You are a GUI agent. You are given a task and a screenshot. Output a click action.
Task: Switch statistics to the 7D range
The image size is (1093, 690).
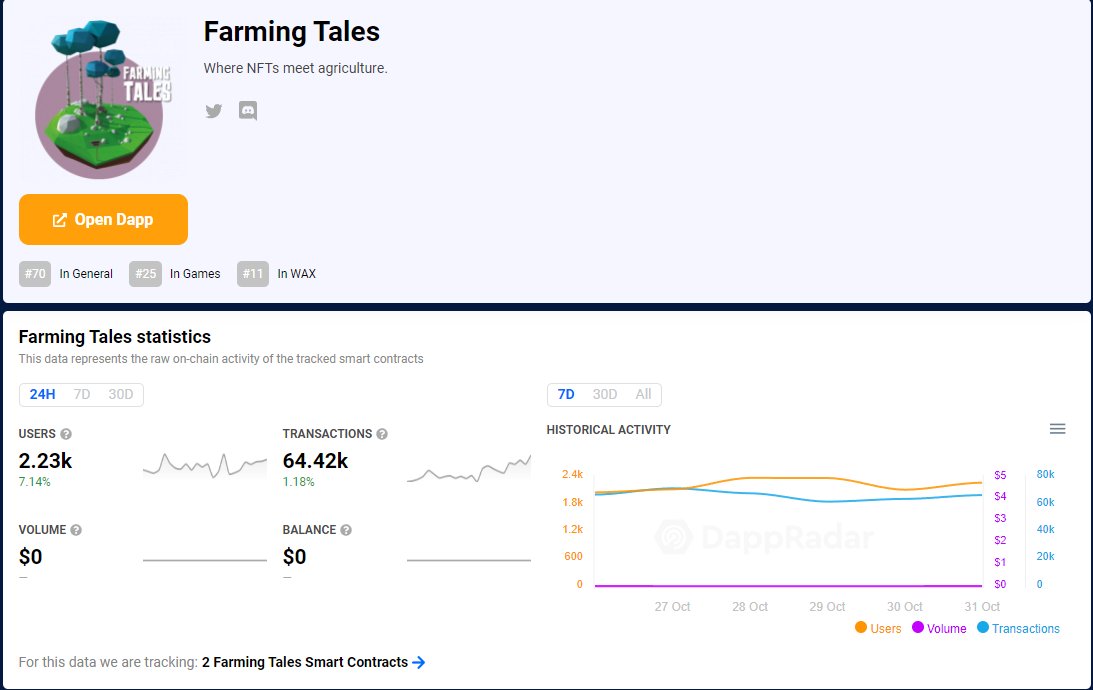pos(82,394)
